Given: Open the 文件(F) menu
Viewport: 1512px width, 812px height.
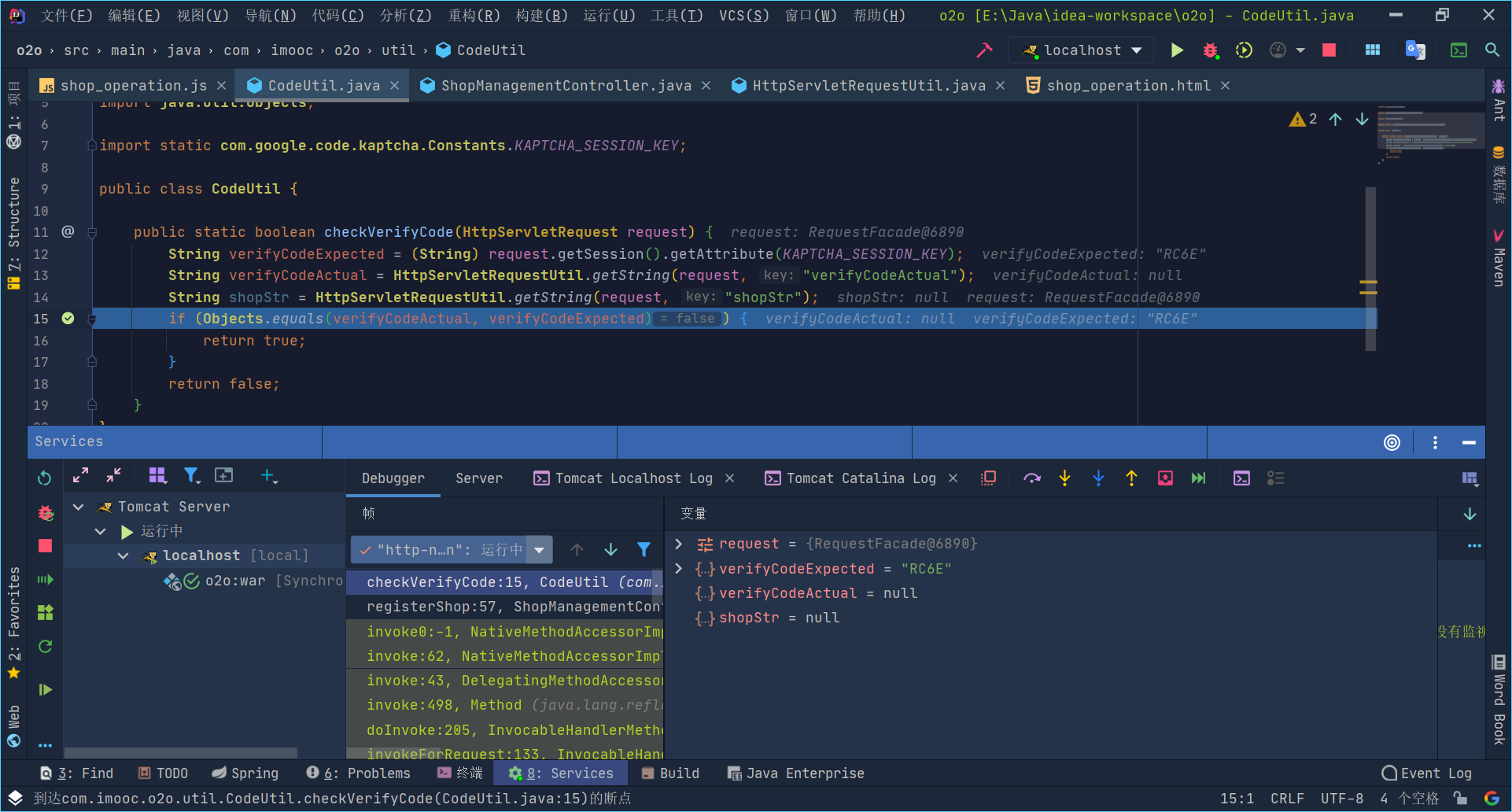Looking at the screenshot, I should click(x=66, y=15).
